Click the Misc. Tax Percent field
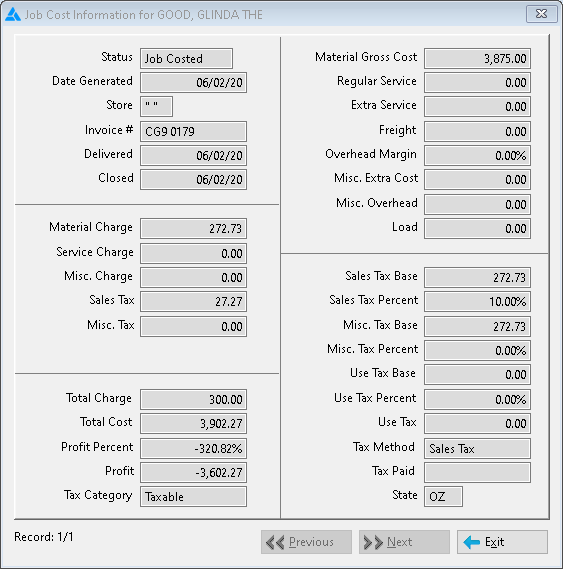Screen dimensions: 563x569 [x=477, y=350]
